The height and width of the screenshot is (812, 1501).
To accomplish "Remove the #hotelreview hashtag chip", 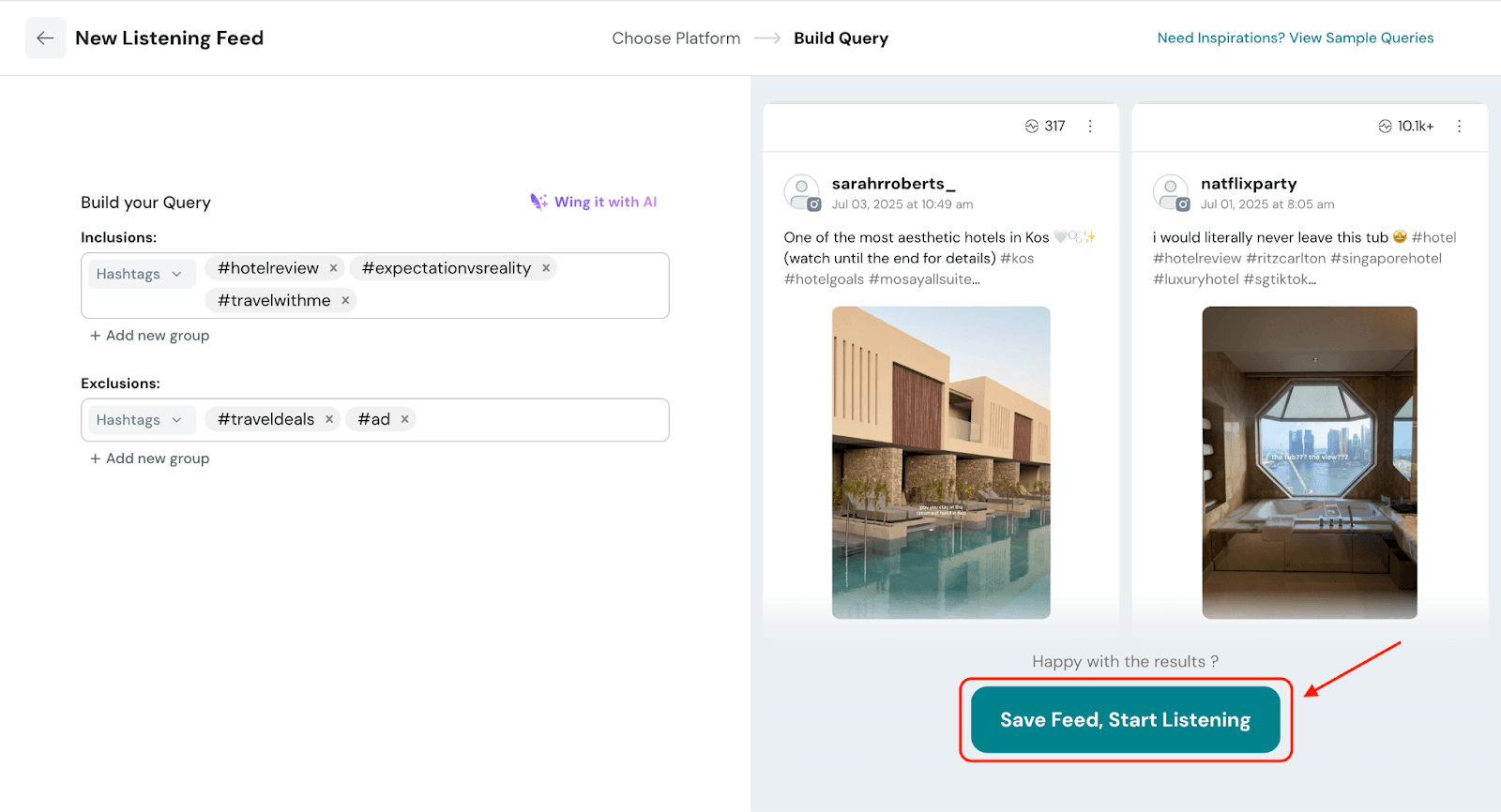I will coord(333,268).
